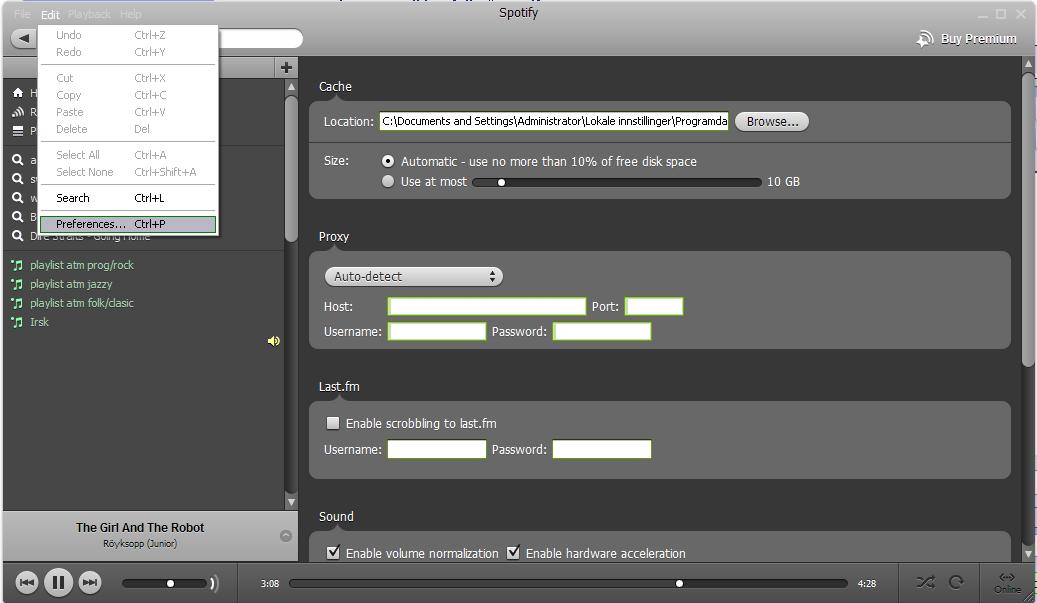Choose Preferences from the Edit menu

pyautogui.click(x=128, y=224)
